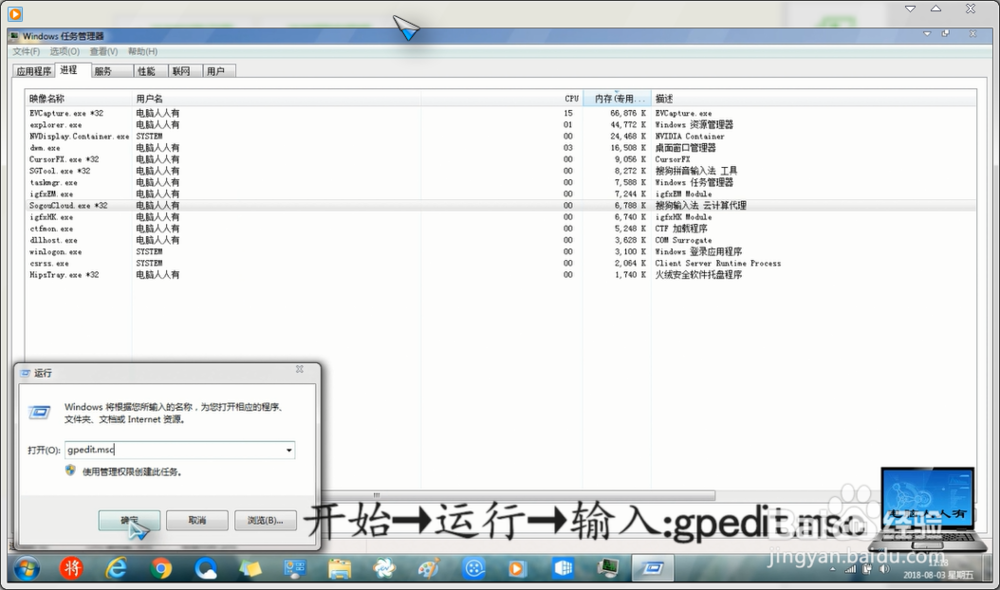1000x590 pixels.
Task: Open the control panel taskbar icon
Action: click(x=295, y=568)
